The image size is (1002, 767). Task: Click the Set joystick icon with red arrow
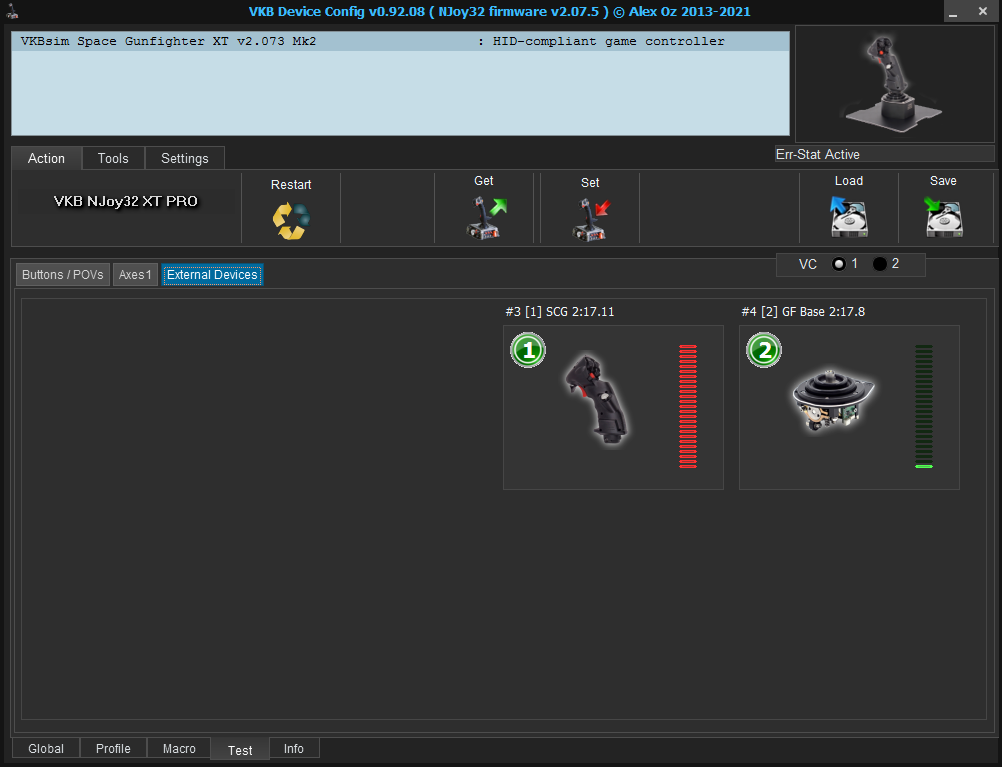click(590, 218)
